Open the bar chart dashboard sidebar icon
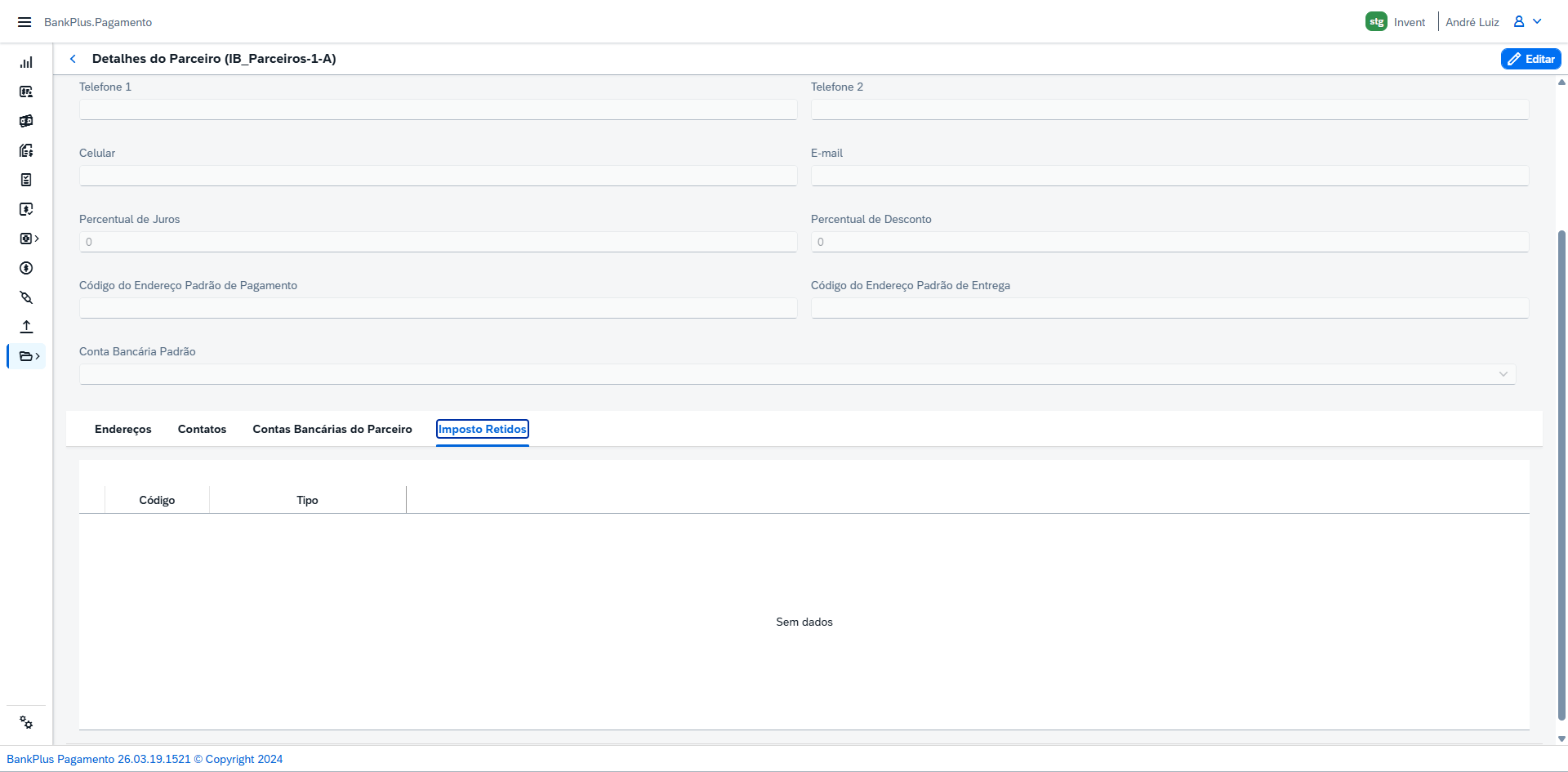 tap(27, 62)
